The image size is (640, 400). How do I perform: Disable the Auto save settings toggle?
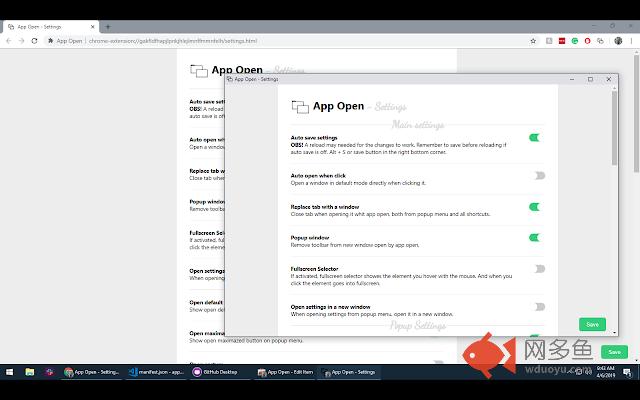point(535,138)
